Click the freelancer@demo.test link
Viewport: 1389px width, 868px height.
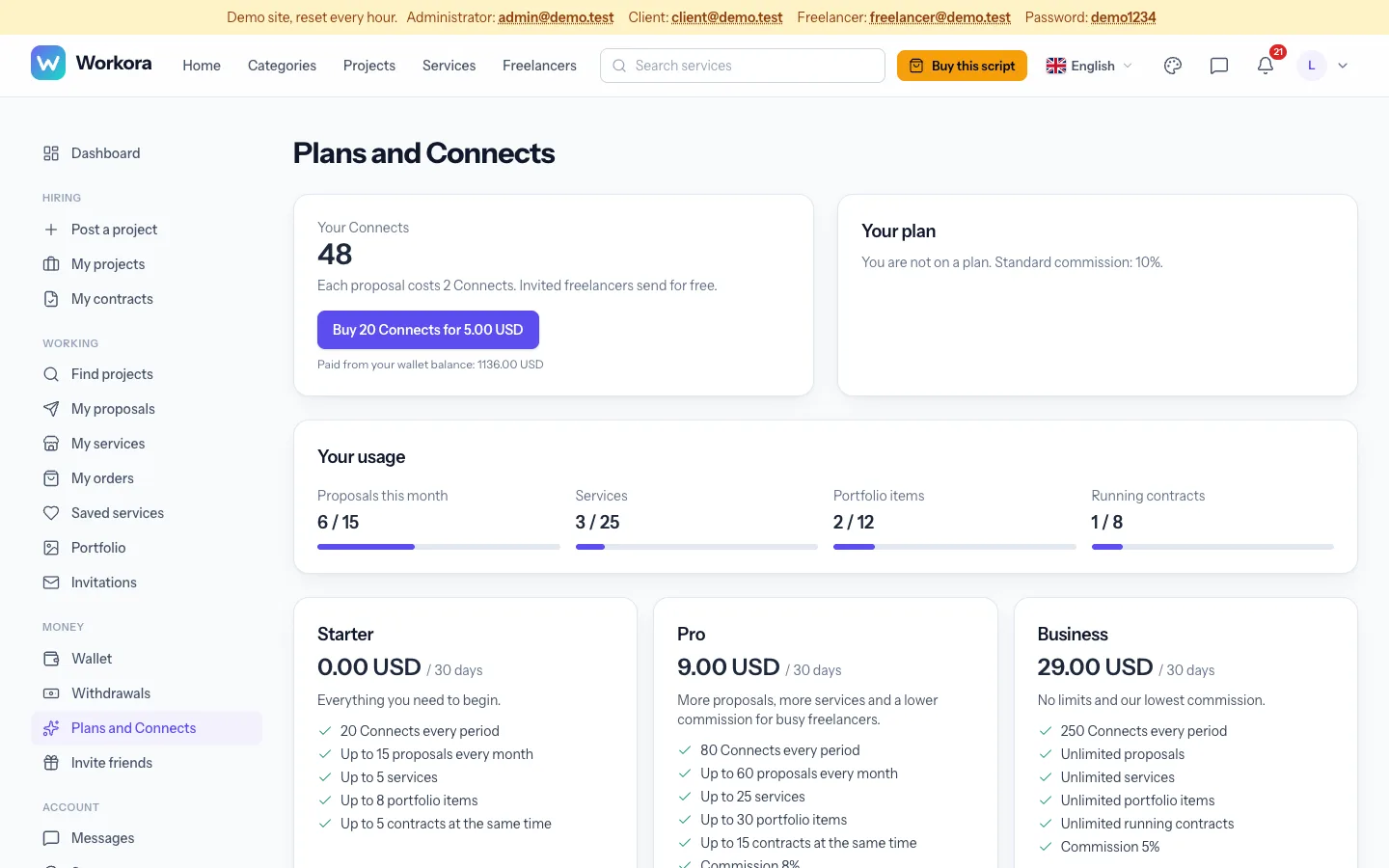(x=940, y=17)
